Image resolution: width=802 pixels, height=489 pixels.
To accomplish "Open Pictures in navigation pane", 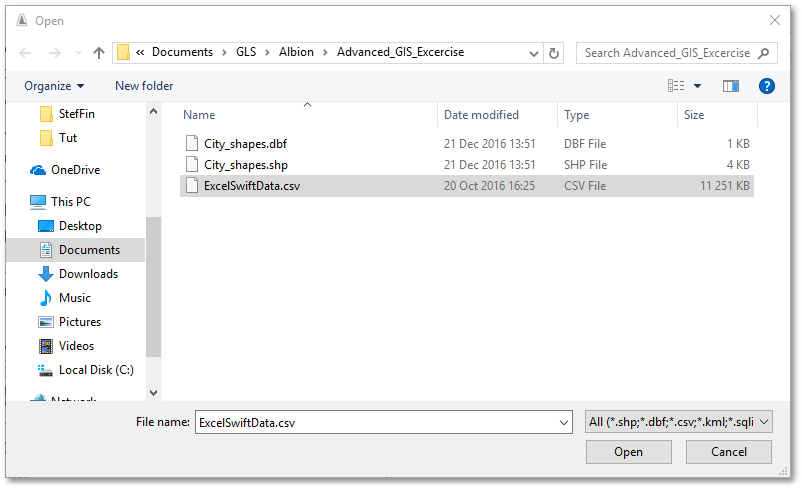I will [80, 322].
